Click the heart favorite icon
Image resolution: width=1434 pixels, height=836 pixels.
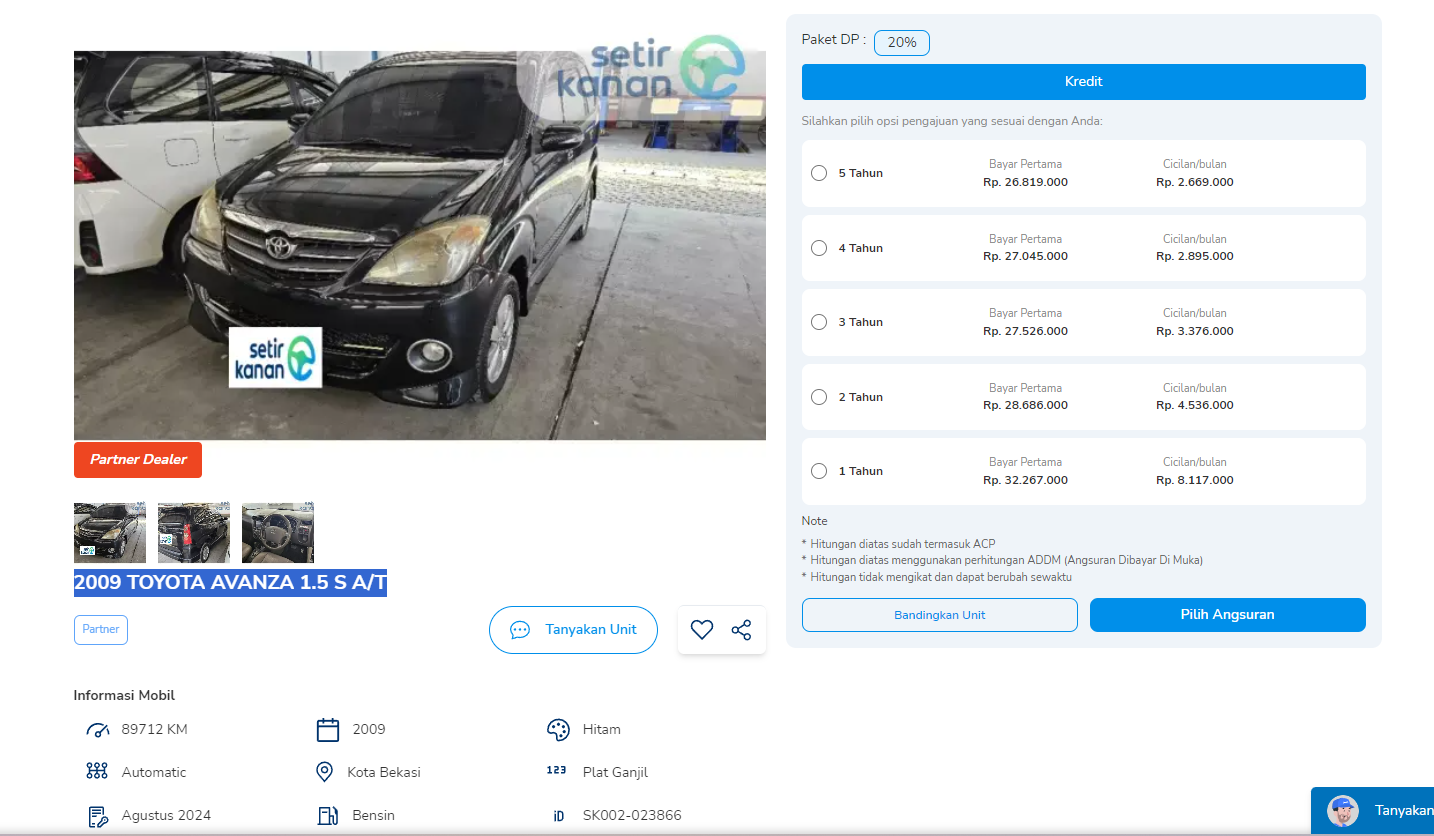click(x=702, y=630)
